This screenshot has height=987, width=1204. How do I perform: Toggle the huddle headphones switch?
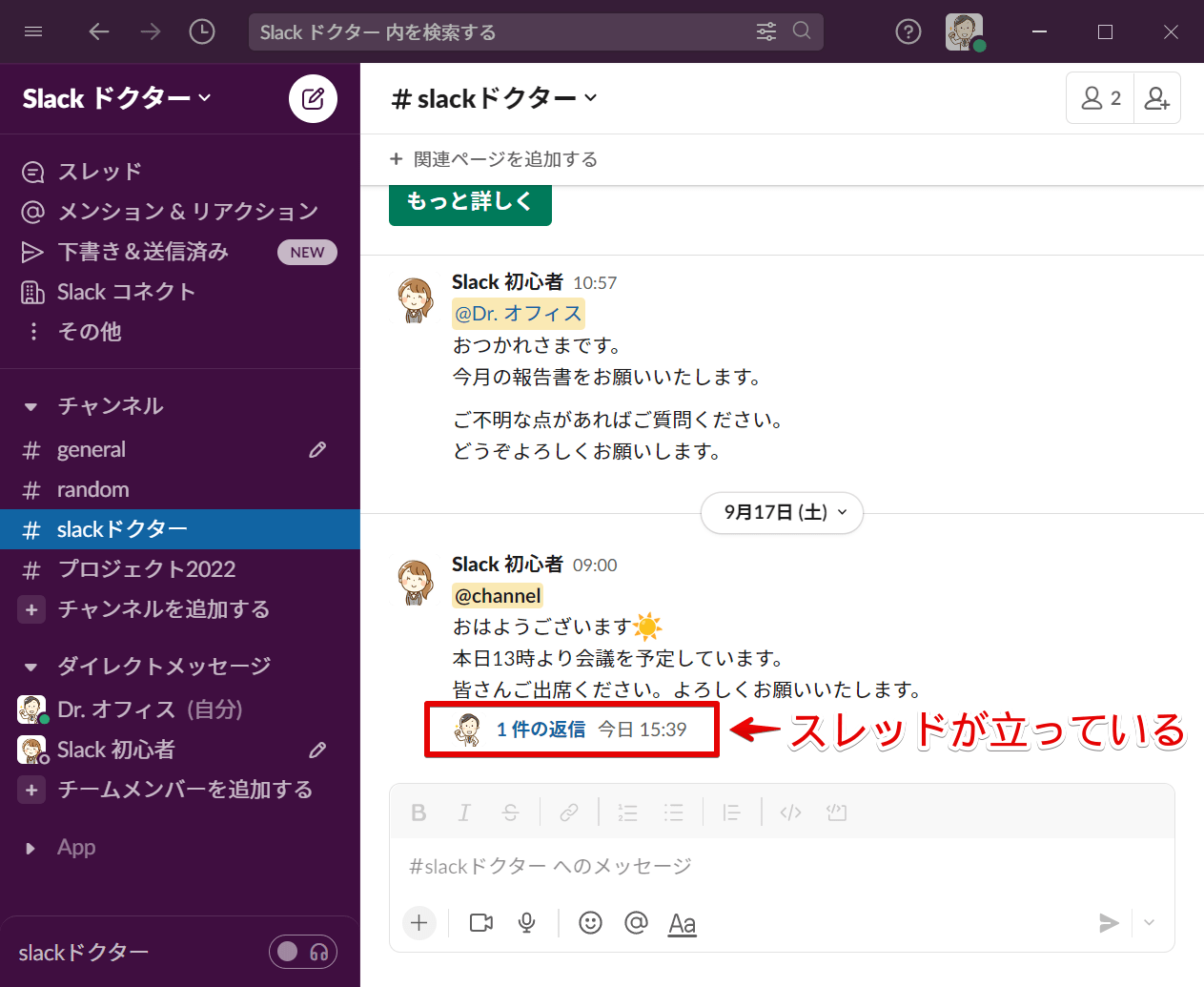[303, 952]
